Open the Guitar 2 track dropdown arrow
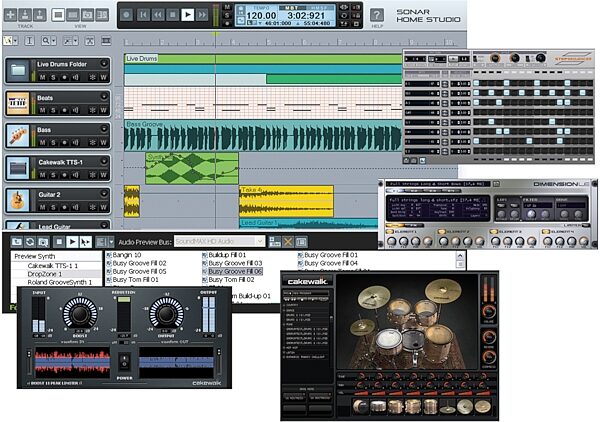The width and height of the screenshot is (600, 422). pos(103,194)
